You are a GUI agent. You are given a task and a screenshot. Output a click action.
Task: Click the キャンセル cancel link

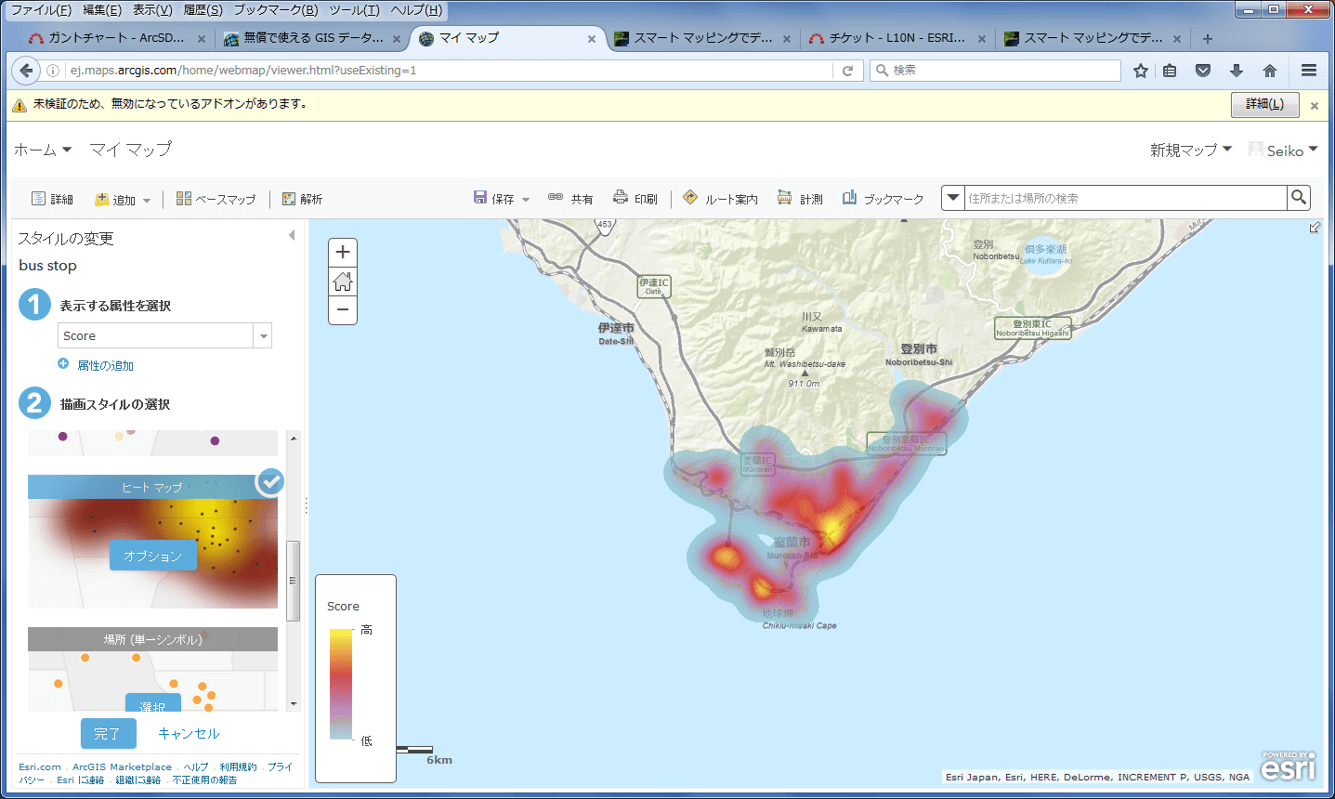(x=189, y=733)
